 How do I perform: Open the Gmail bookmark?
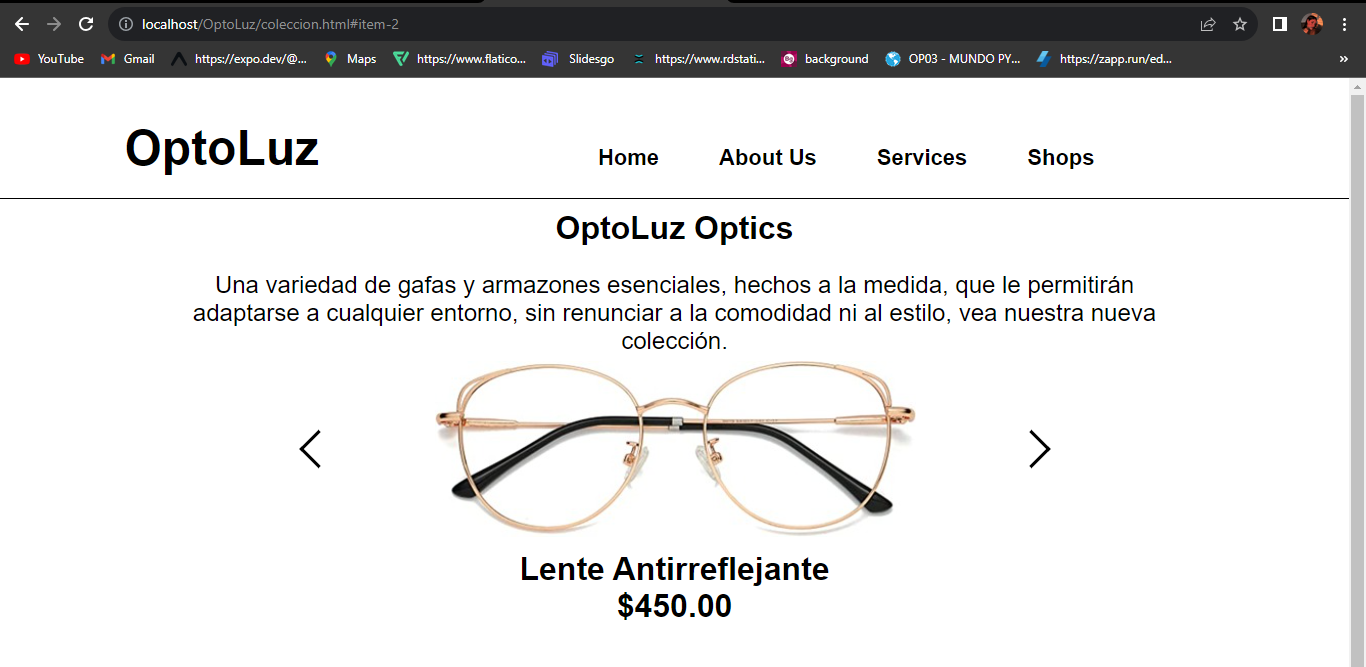[127, 59]
